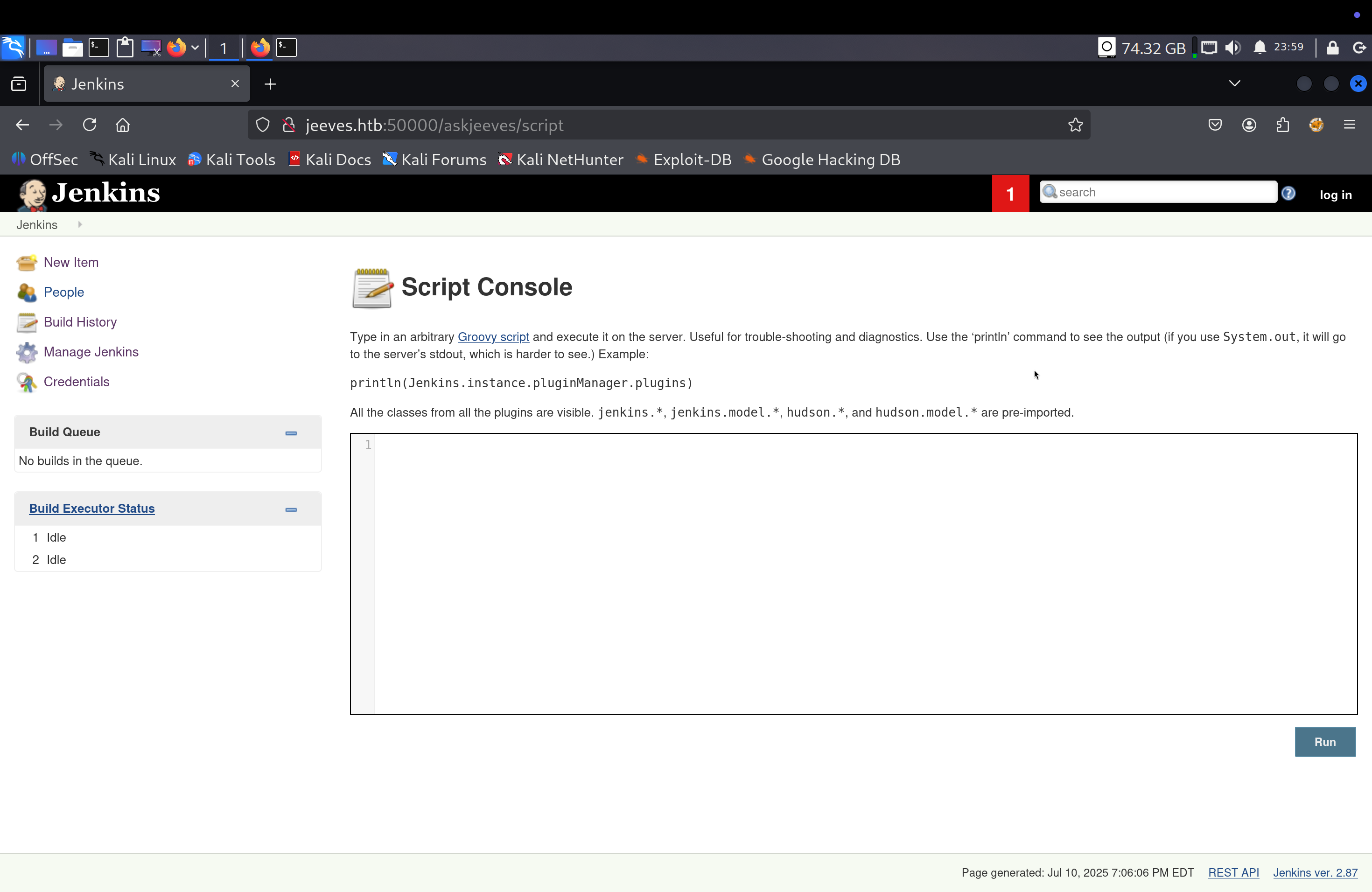Viewport: 1372px width, 892px height.
Task: Open the Groovy script link
Action: [493, 337]
